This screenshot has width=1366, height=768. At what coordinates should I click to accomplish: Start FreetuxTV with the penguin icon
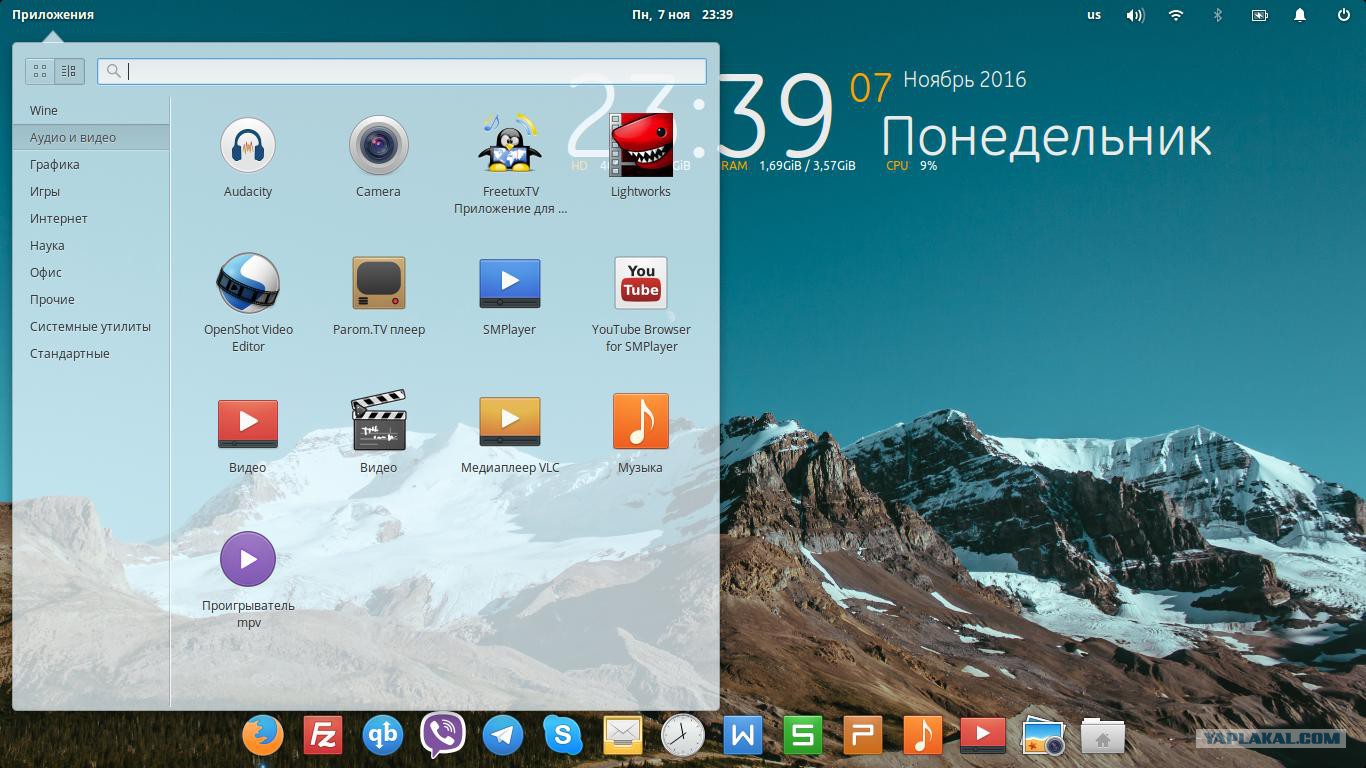[x=510, y=146]
